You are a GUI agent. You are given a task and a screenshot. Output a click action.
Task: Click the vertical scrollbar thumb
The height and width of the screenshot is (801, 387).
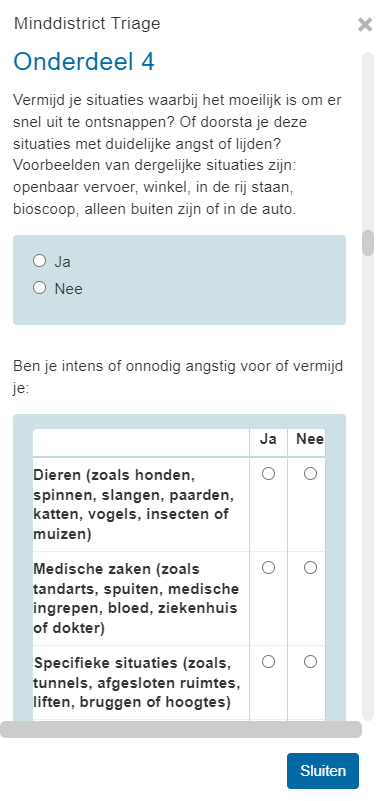click(368, 243)
